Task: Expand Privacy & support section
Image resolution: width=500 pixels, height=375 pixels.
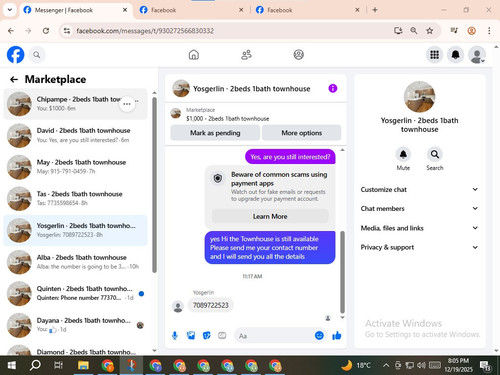Action: 419,247
